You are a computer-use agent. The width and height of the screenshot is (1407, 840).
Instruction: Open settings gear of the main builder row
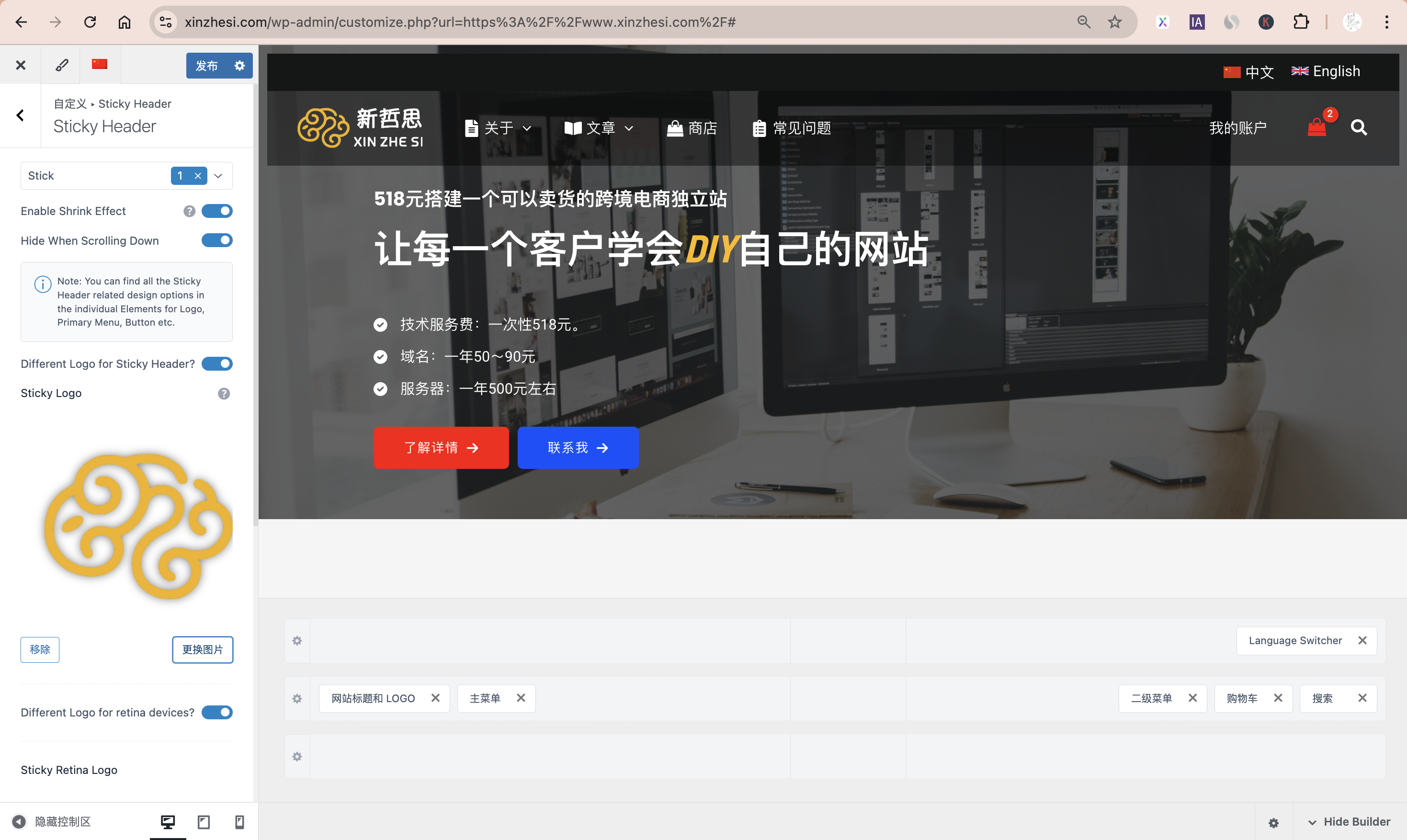(297, 699)
